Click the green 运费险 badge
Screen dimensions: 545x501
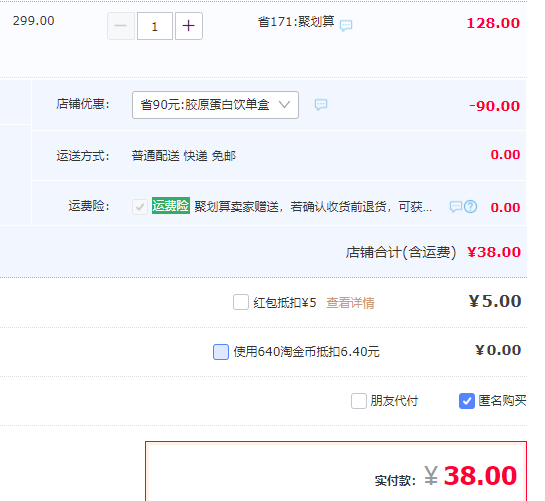[x=171, y=206]
